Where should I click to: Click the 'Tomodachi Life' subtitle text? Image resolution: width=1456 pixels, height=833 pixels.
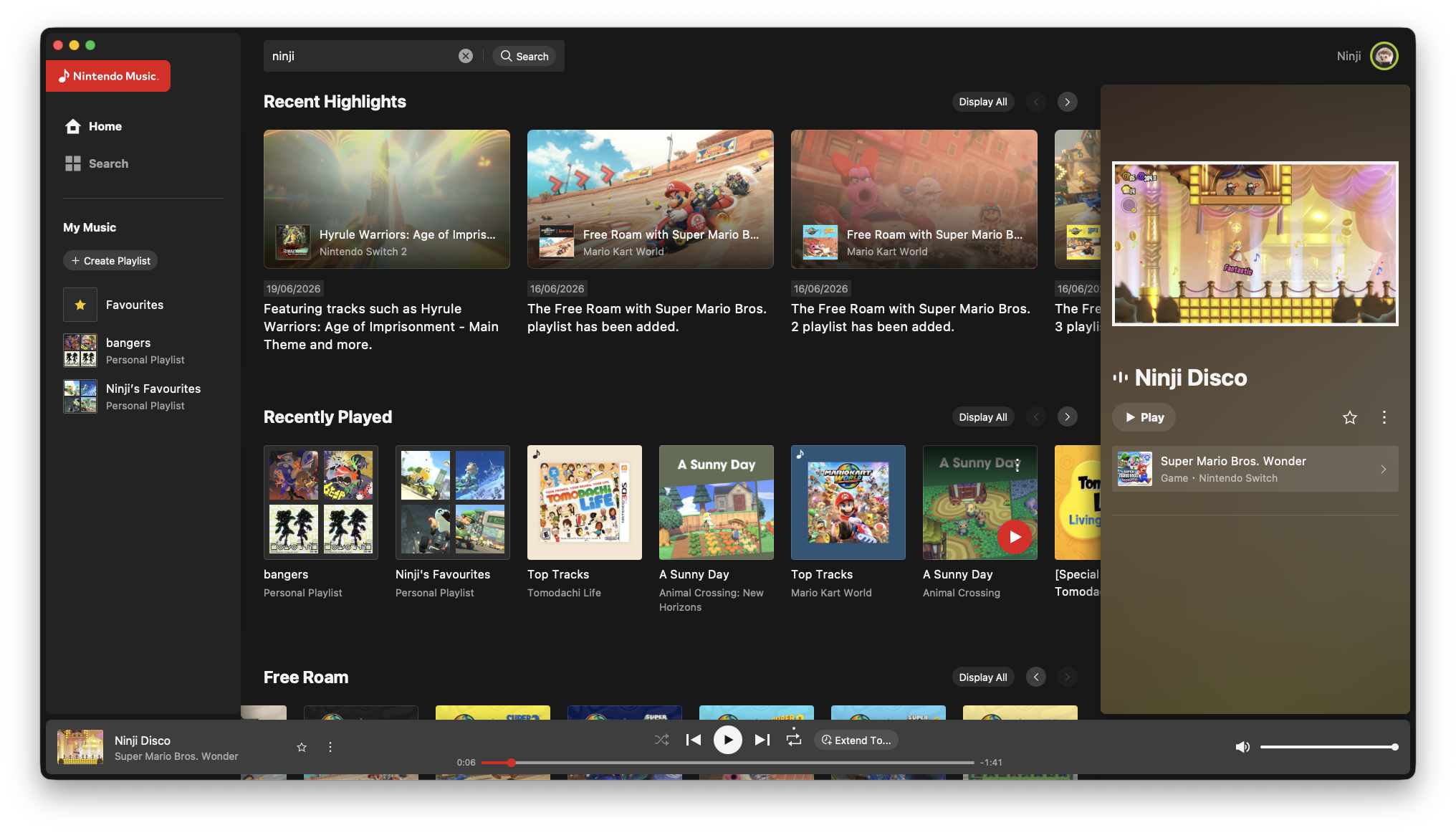click(x=564, y=593)
